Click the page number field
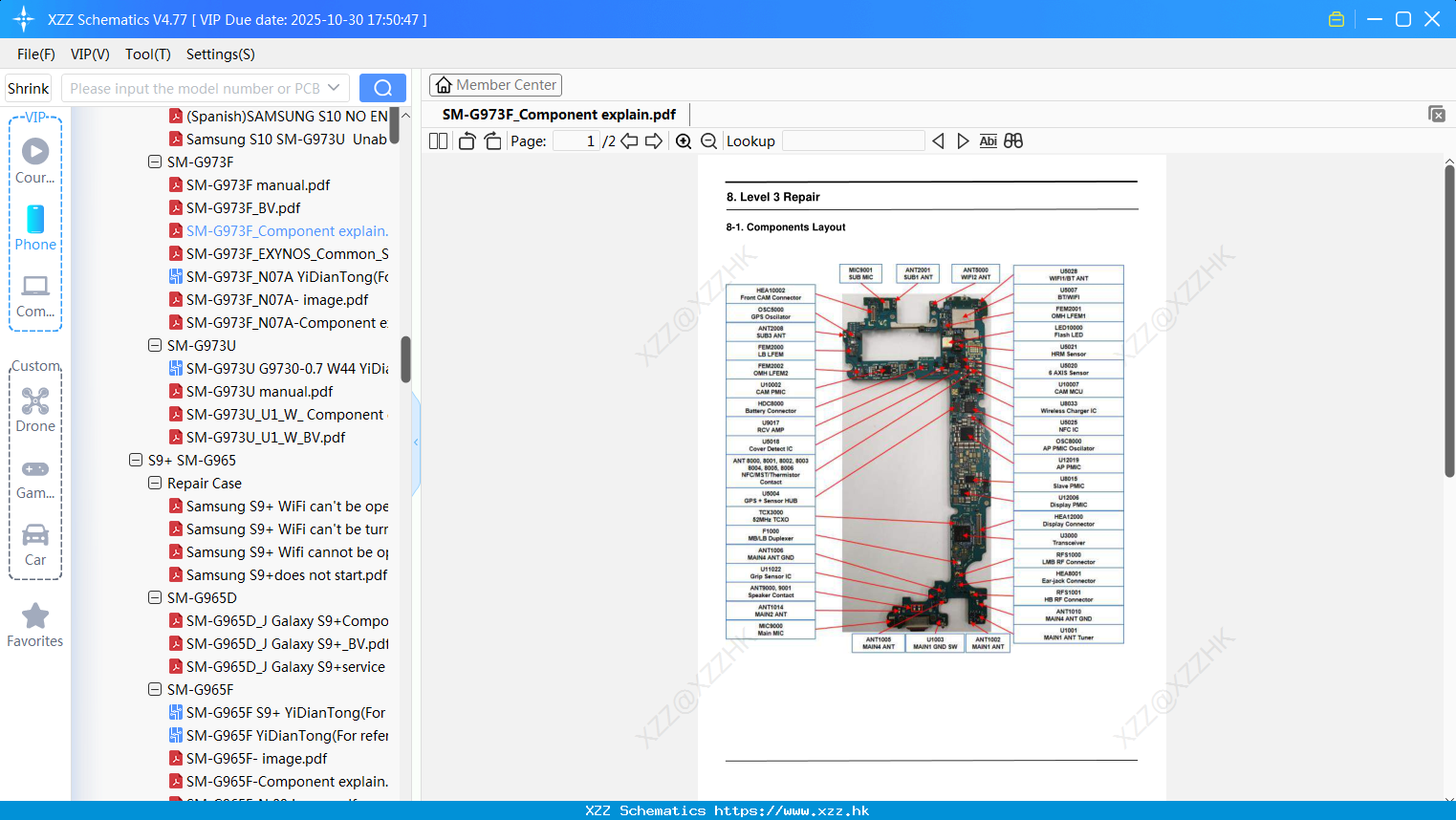This screenshot has width=1456, height=820. coord(576,140)
